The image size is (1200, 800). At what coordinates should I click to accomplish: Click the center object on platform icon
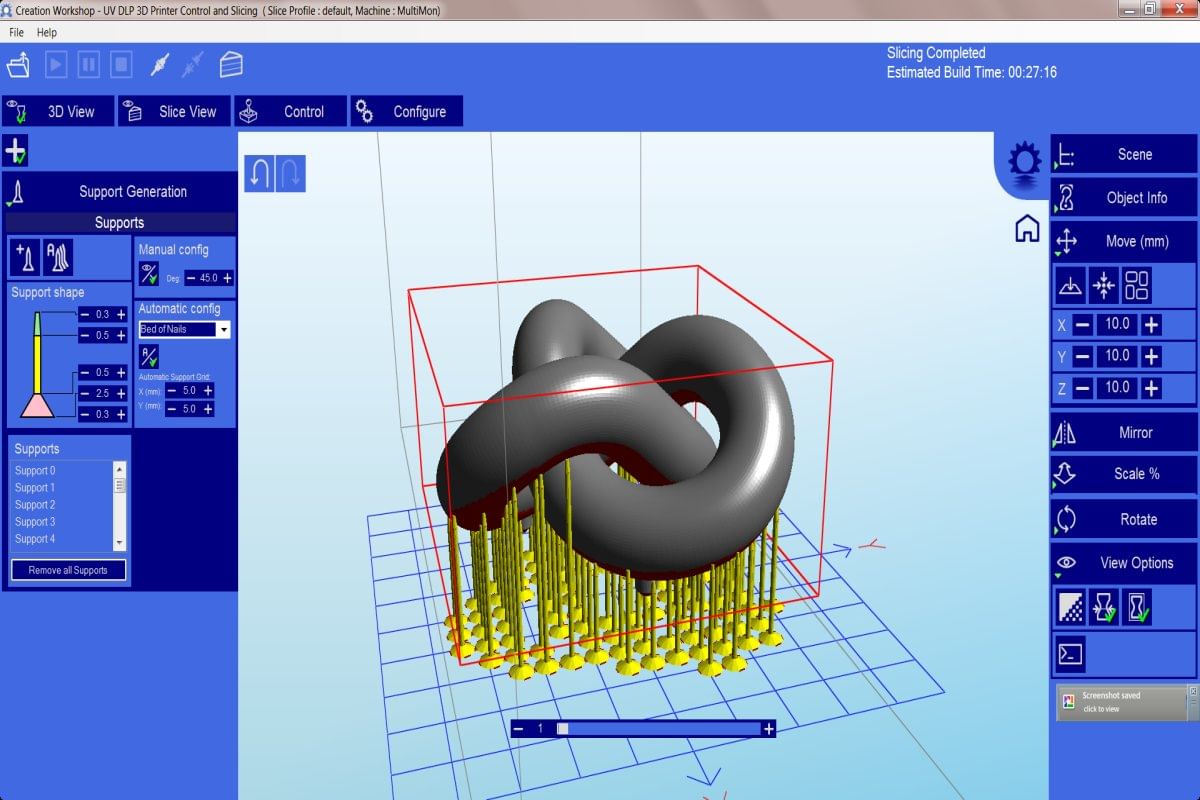(x=1104, y=286)
